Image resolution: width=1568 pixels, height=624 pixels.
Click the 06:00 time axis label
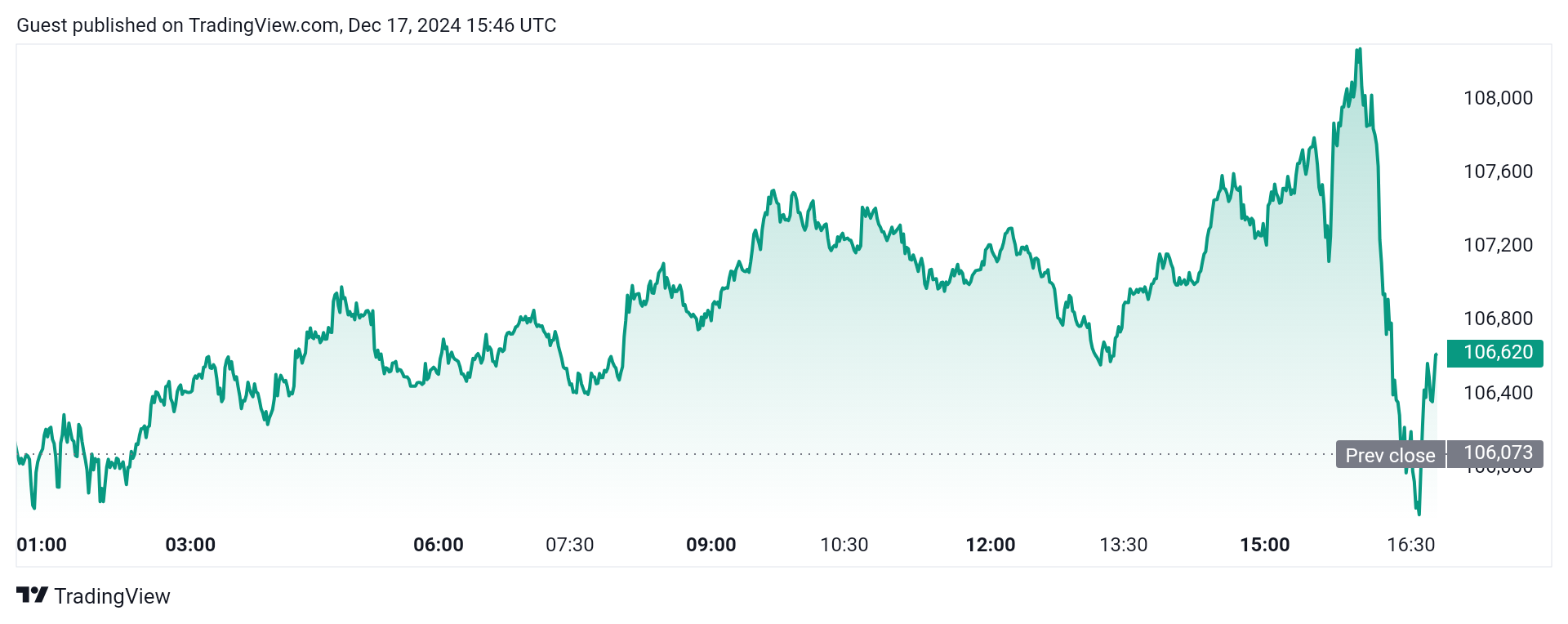click(439, 545)
